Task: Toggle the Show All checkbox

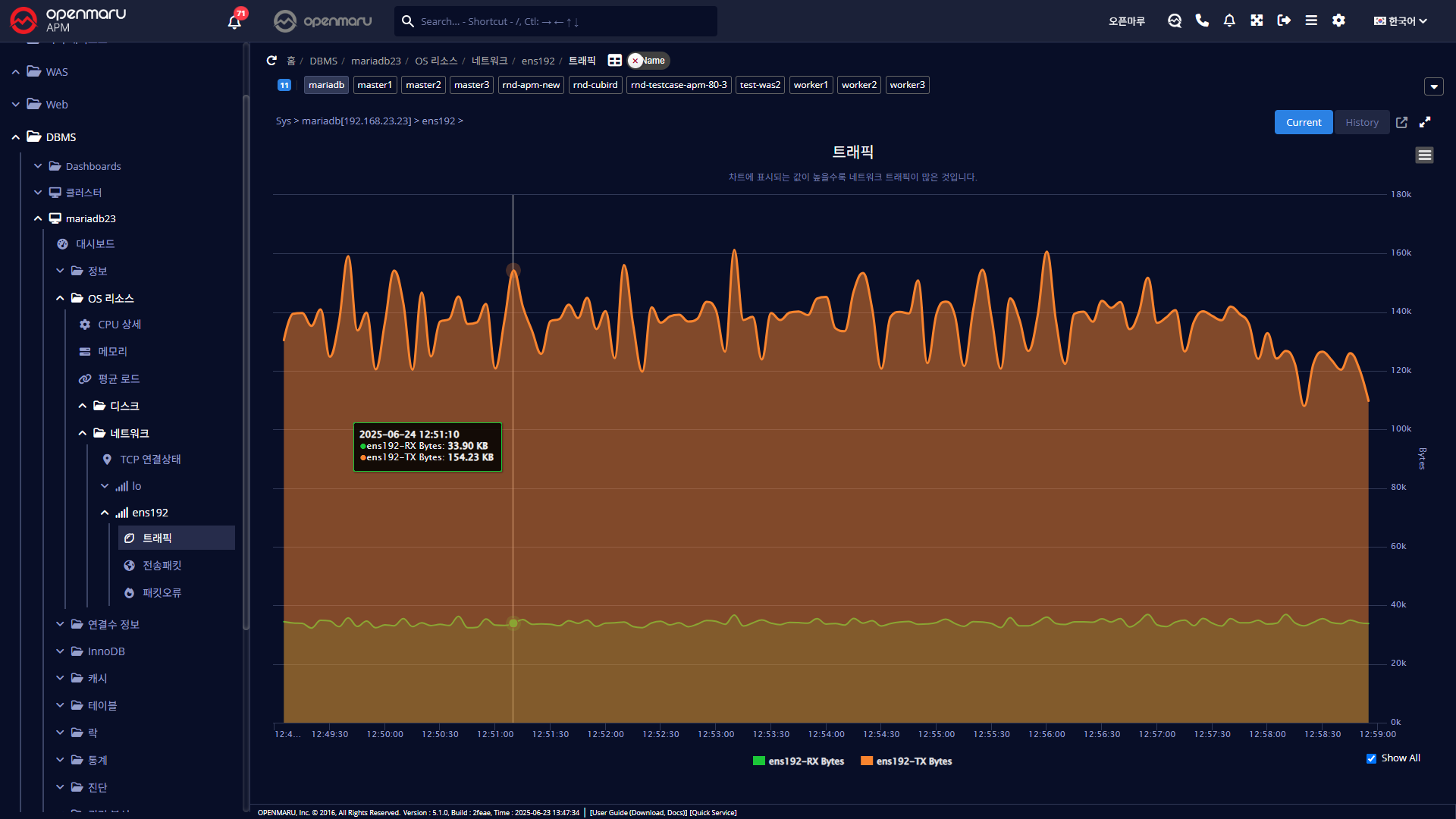Action: (1371, 758)
